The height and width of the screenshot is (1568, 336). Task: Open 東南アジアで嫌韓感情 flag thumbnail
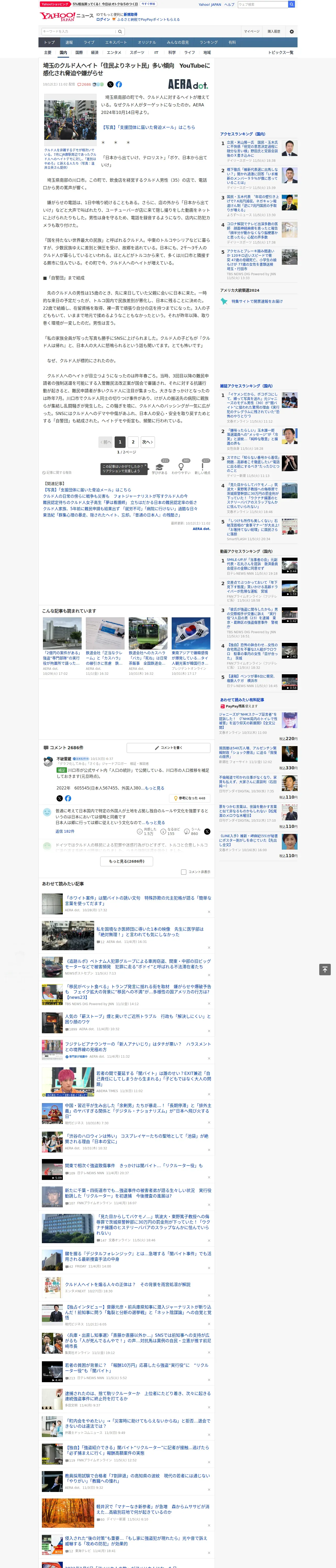(x=191, y=633)
